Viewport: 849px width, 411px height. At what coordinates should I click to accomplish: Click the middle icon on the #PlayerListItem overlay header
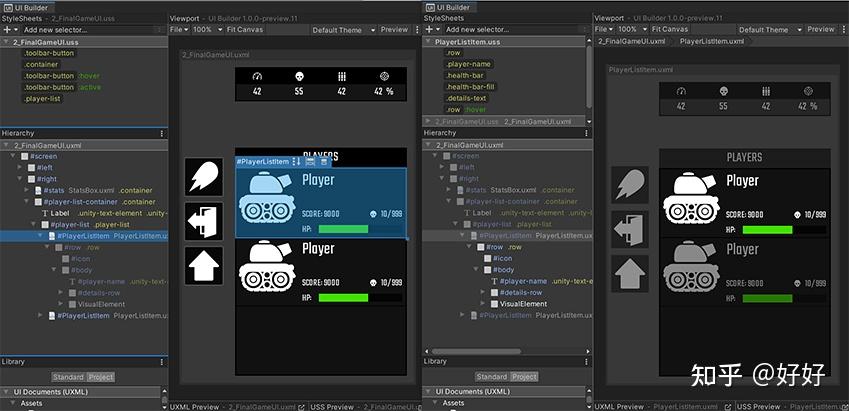click(310, 161)
